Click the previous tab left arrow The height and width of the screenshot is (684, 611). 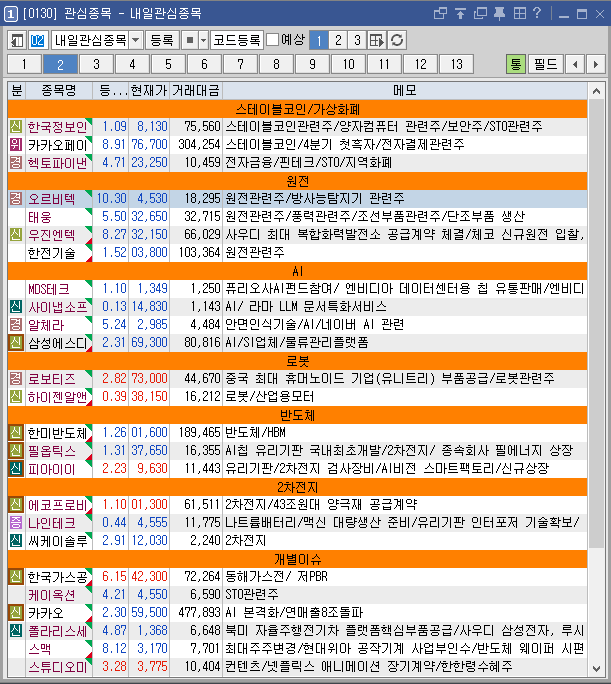[575, 64]
